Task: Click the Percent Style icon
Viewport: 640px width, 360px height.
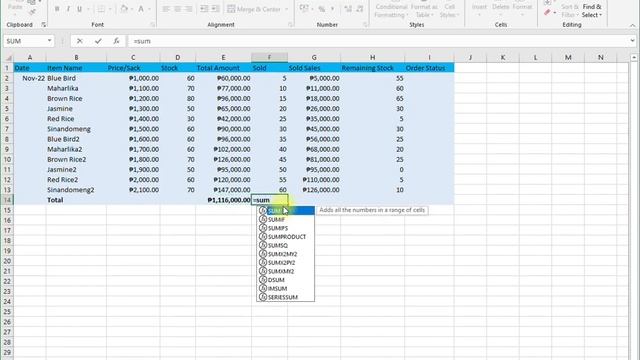Action: [x=322, y=9]
